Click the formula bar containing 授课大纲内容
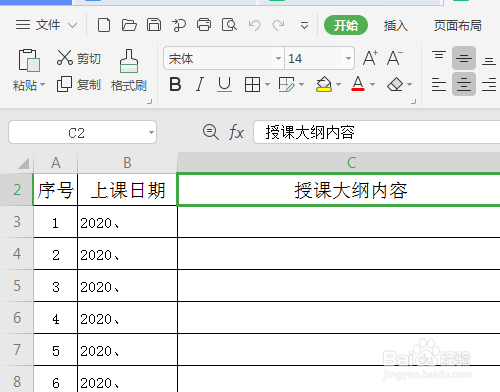Screen dimensions: 500x392 point(377,132)
